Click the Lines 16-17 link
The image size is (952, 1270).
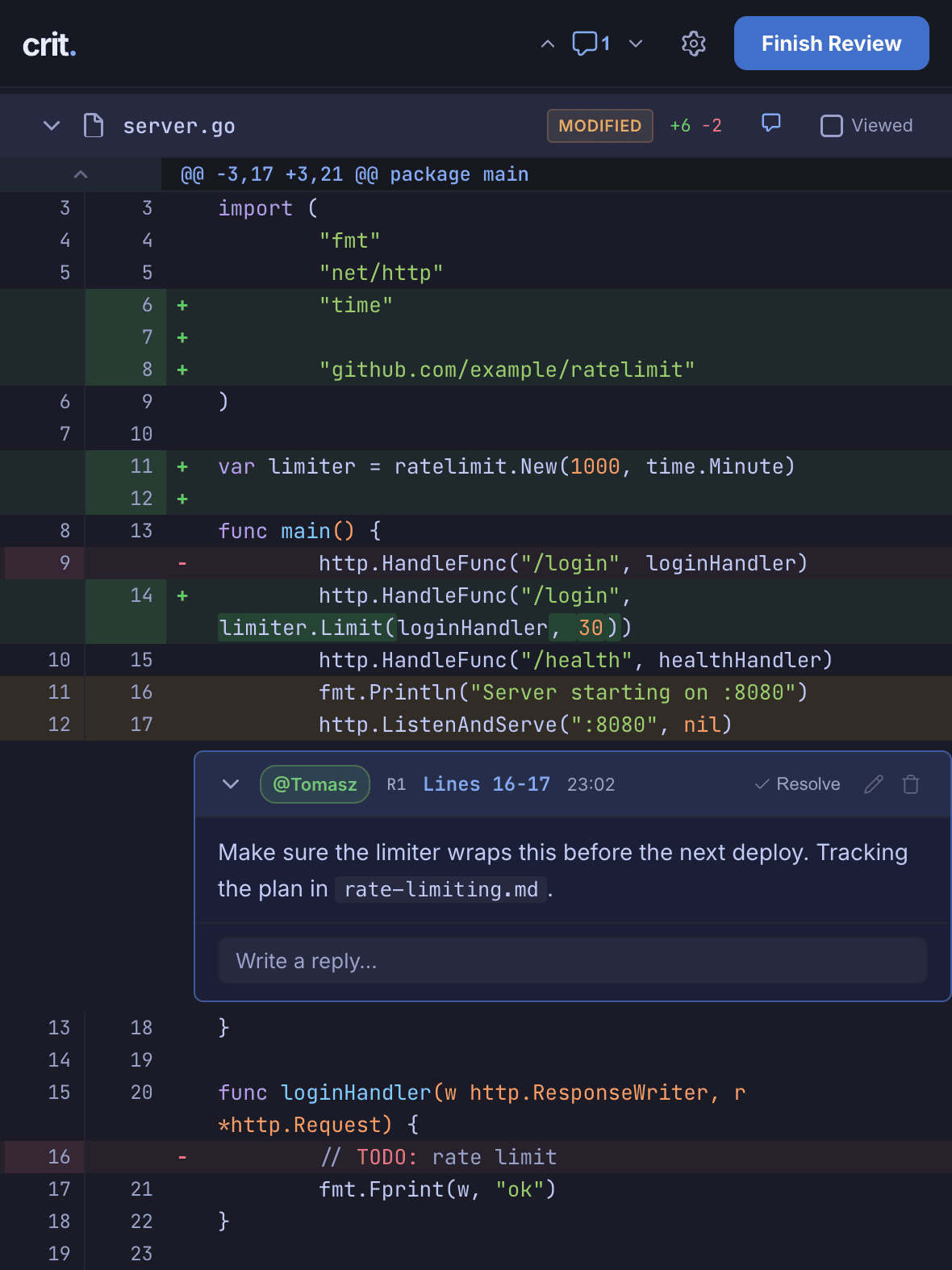coord(486,784)
